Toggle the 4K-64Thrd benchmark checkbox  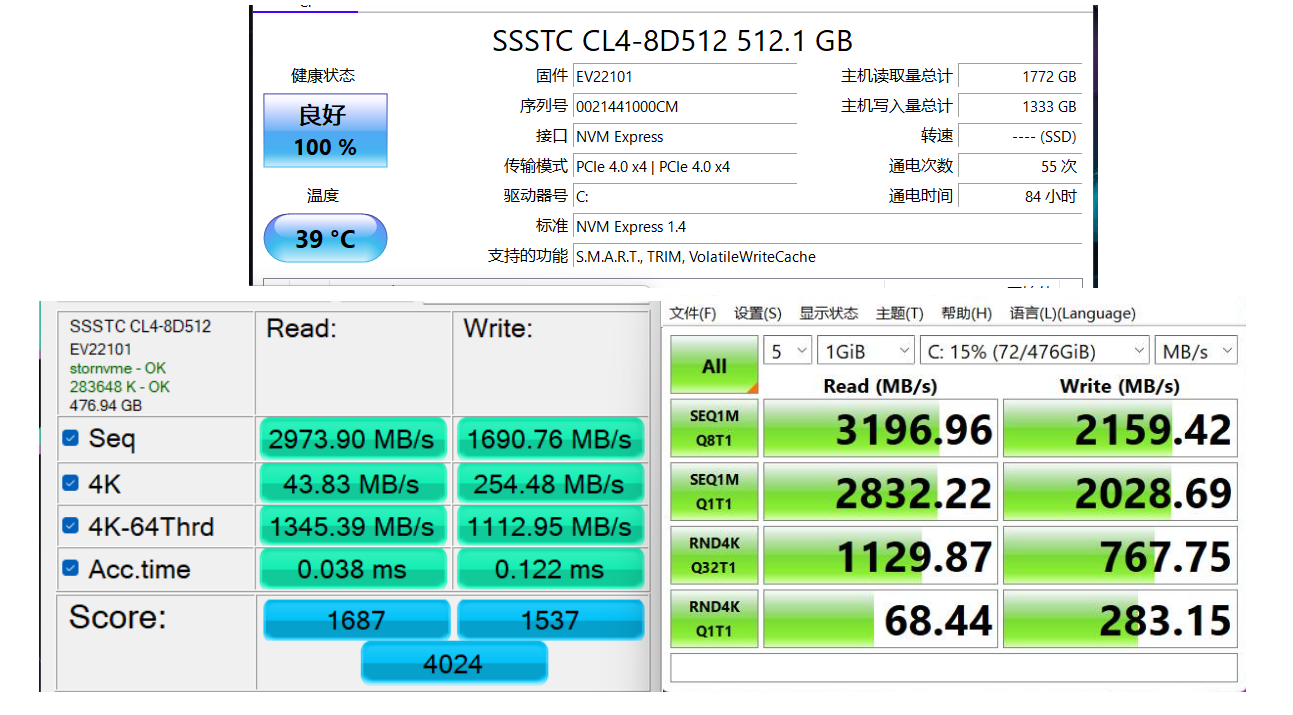(71, 526)
